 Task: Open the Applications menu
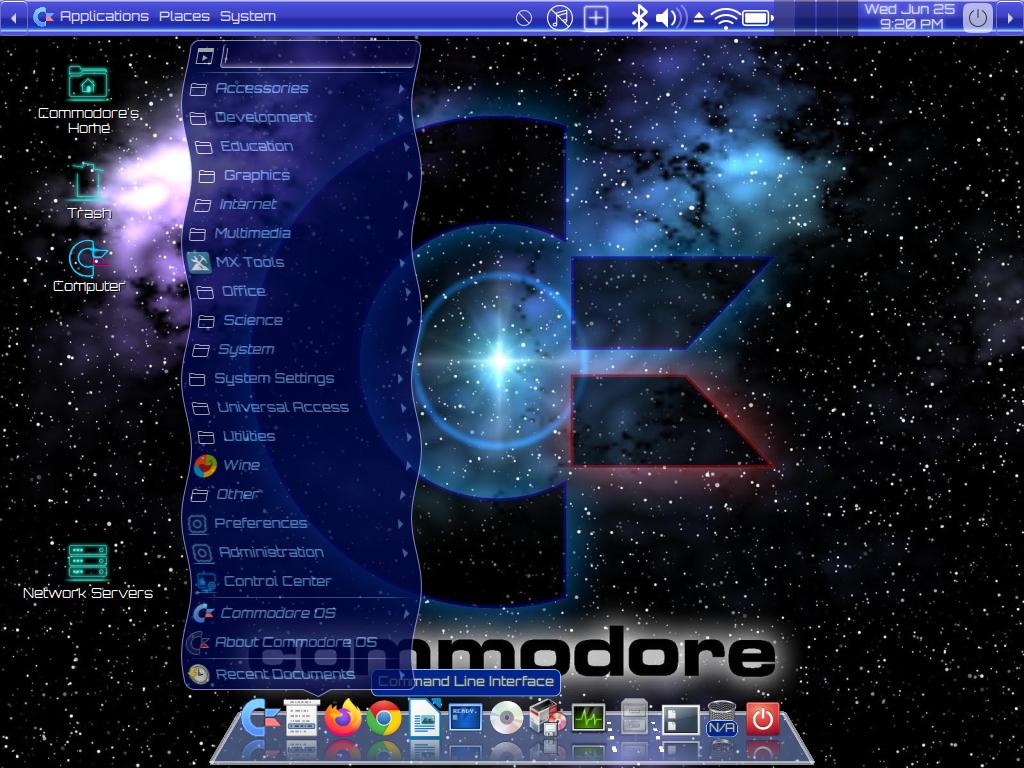(x=91, y=16)
